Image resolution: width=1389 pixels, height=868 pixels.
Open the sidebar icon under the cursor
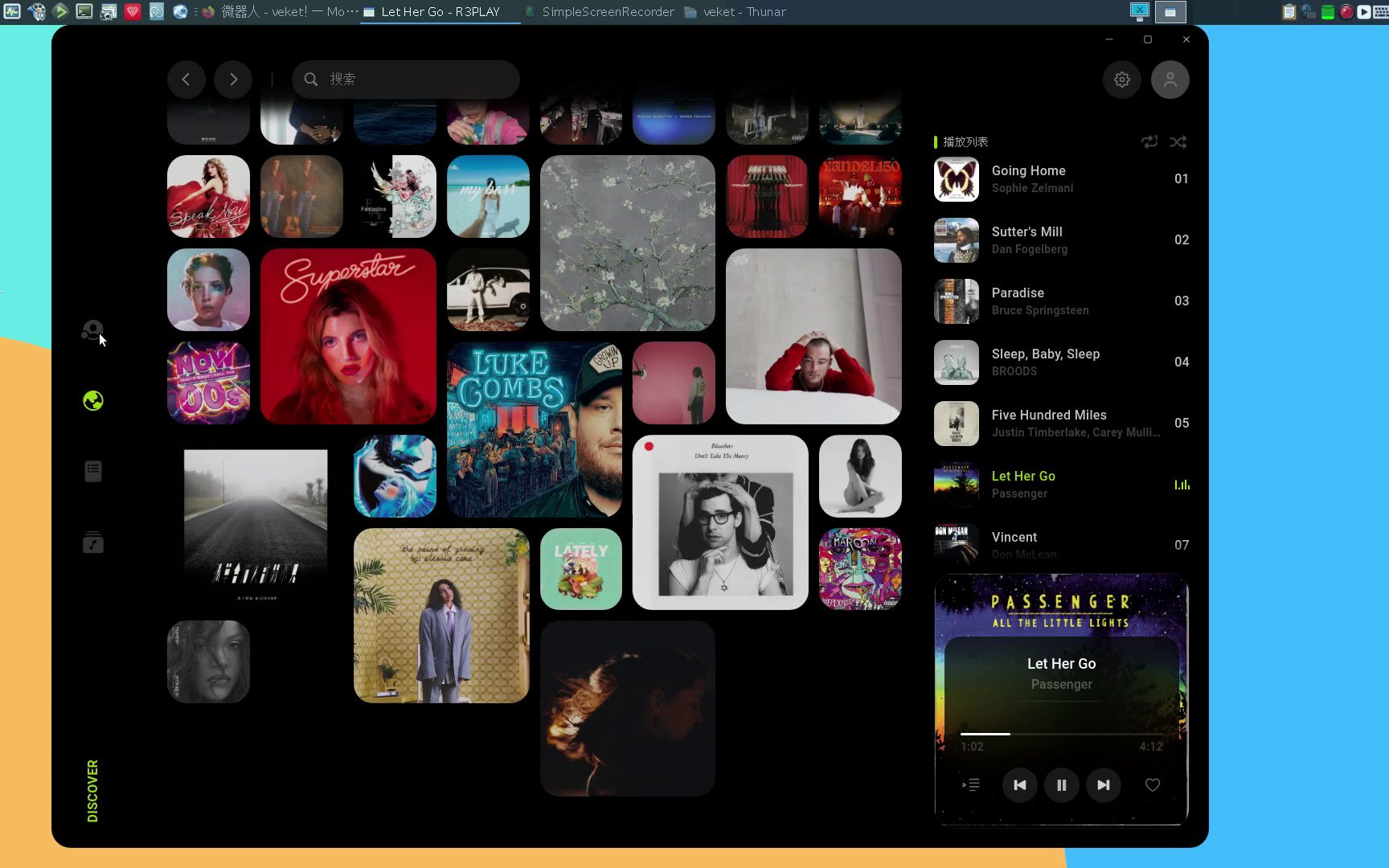(x=92, y=330)
